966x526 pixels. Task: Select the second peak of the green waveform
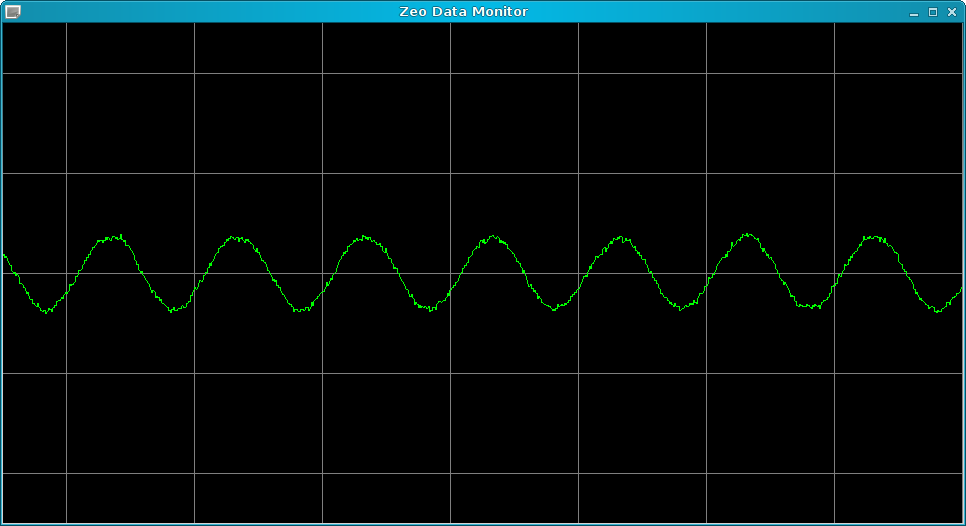(238, 238)
